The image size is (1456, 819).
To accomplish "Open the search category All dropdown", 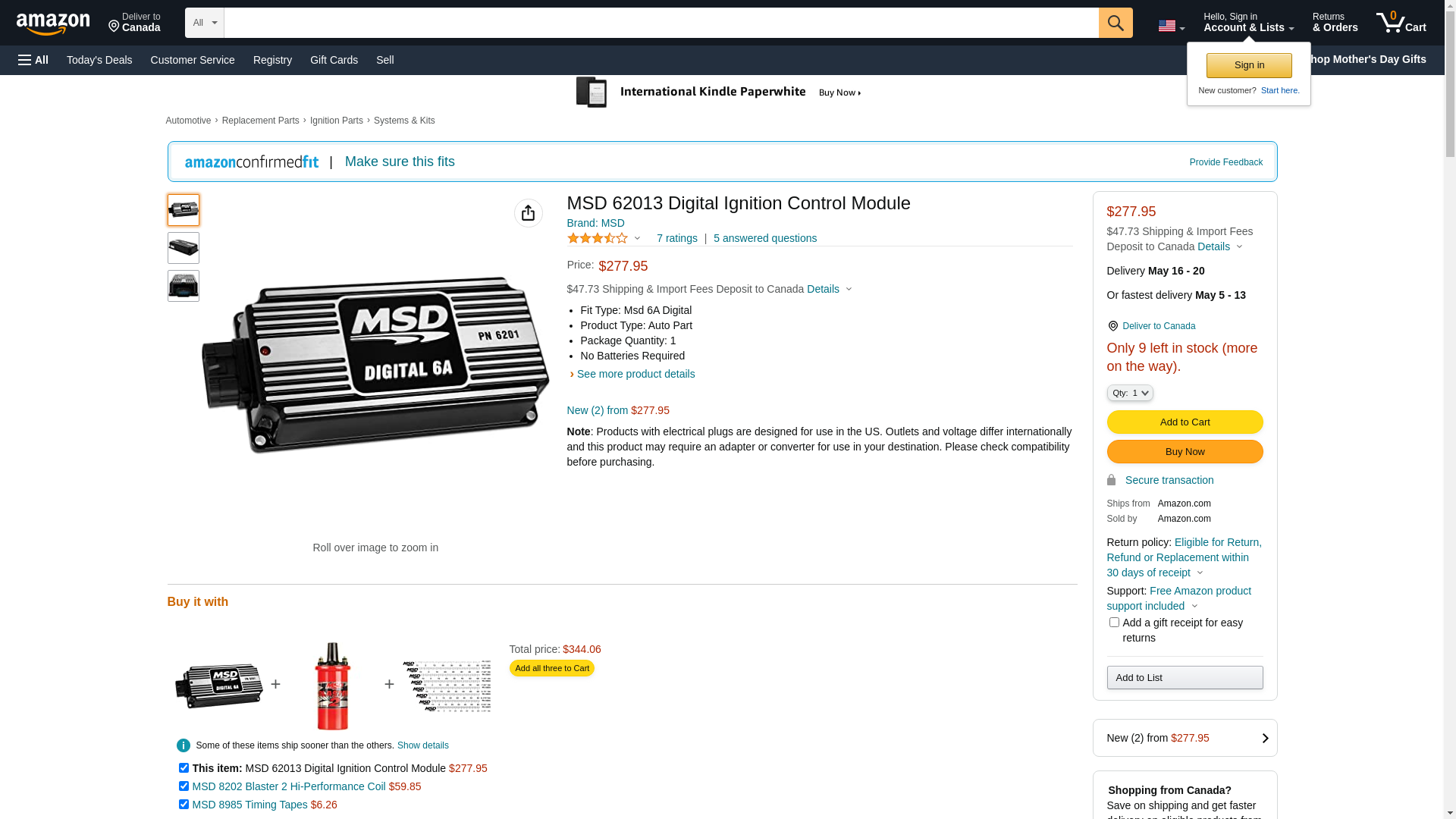I will tap(204, 23).
